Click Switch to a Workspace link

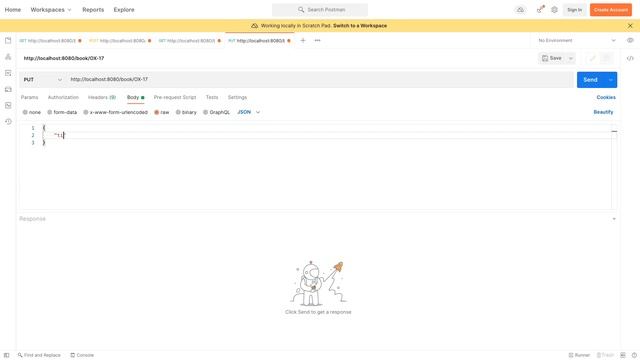(360, 26)
